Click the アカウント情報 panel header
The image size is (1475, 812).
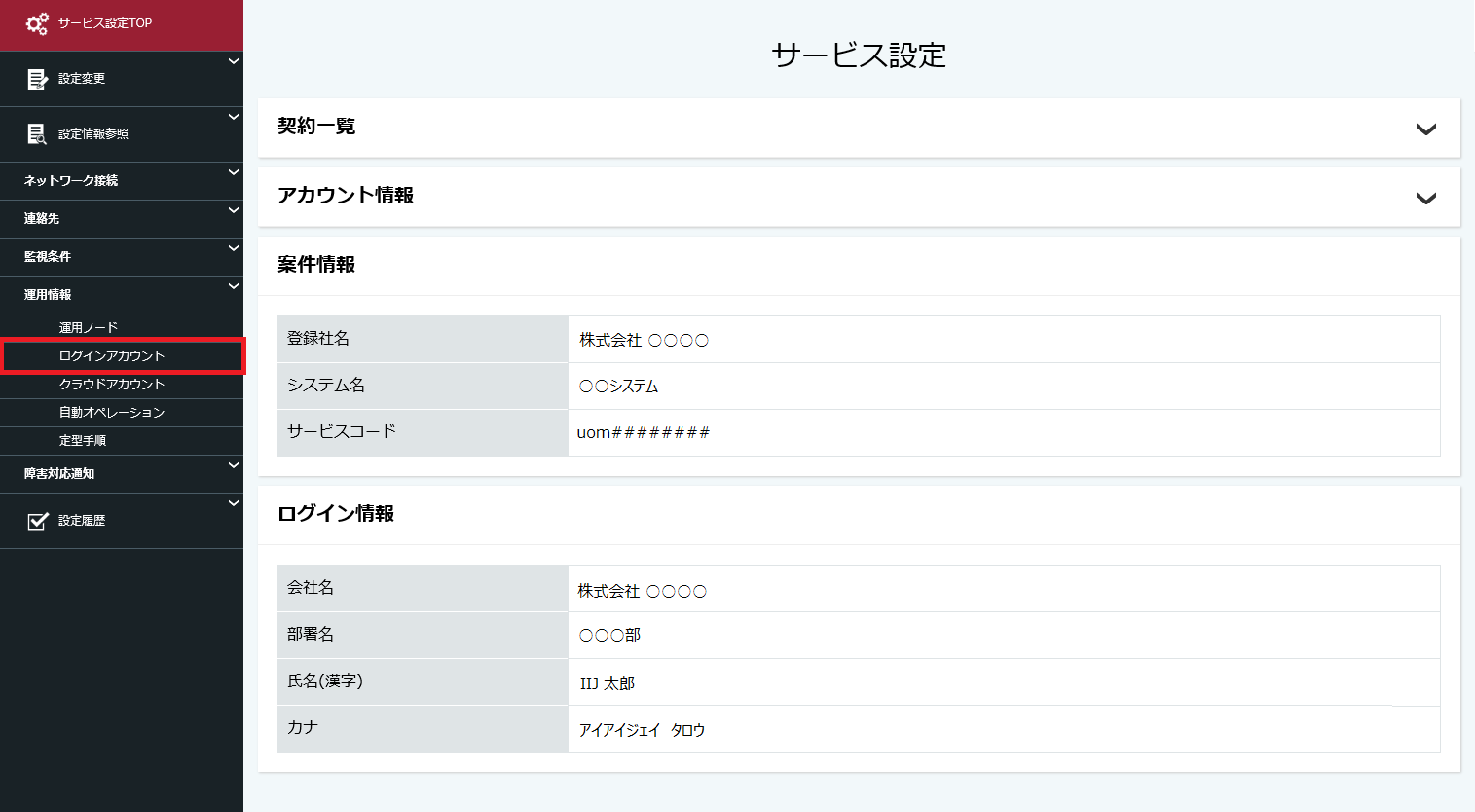pyautogui.click(x=859, y=197)
